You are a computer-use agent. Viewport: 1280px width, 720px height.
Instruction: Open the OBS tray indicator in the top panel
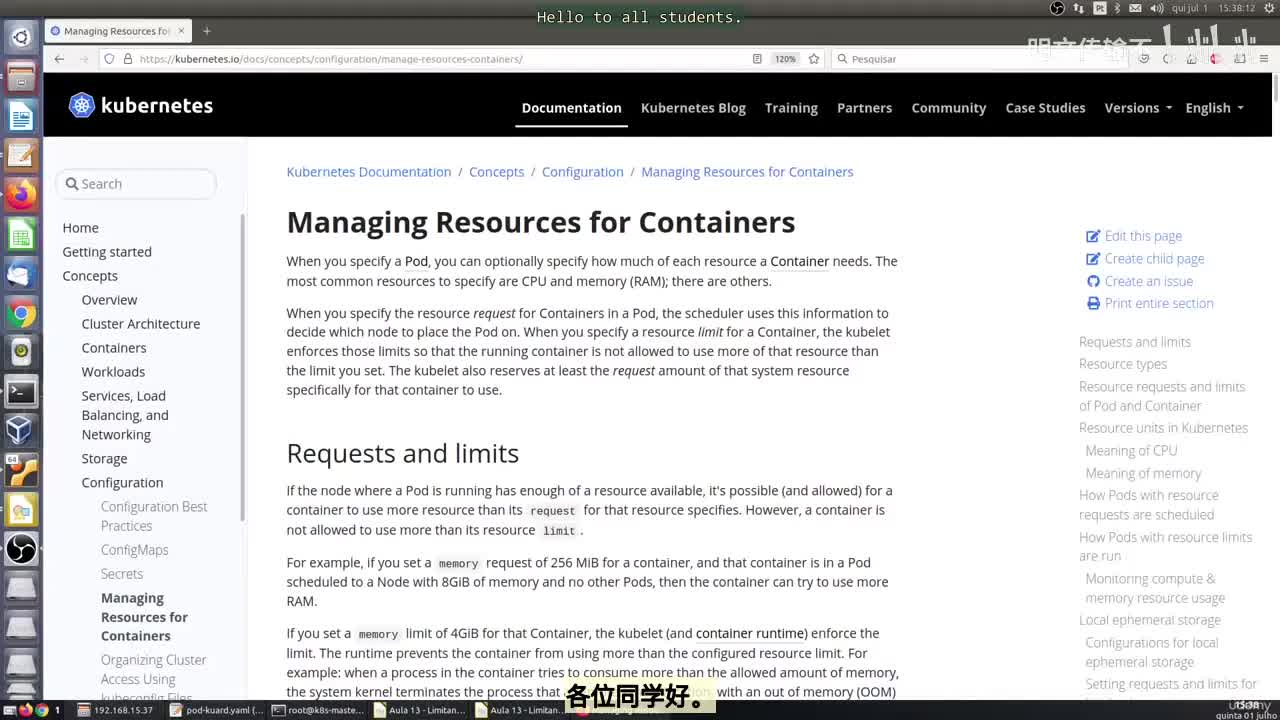(1058, 8)
